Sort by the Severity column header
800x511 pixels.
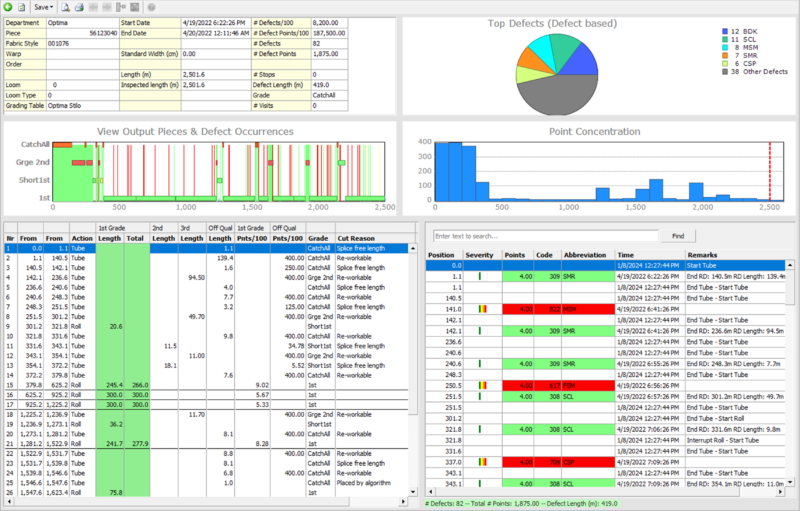coord(483,255)
